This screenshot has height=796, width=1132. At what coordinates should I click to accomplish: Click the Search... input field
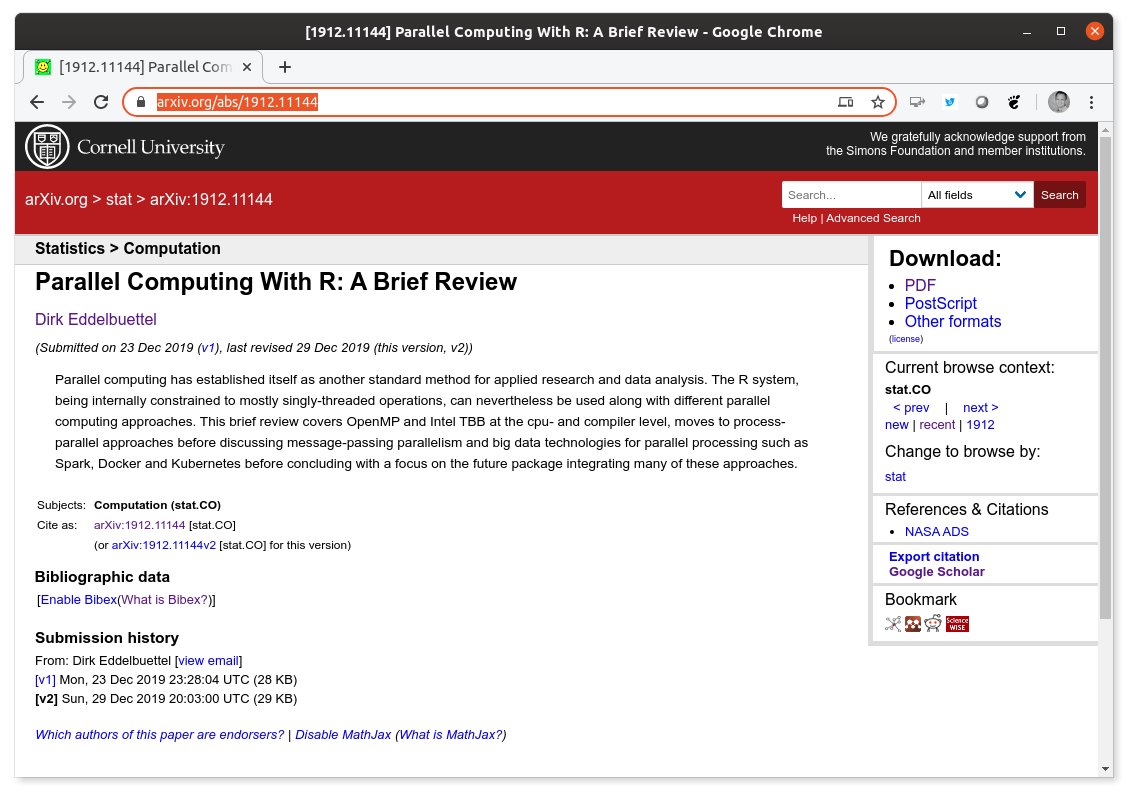[x=851, y=195]
